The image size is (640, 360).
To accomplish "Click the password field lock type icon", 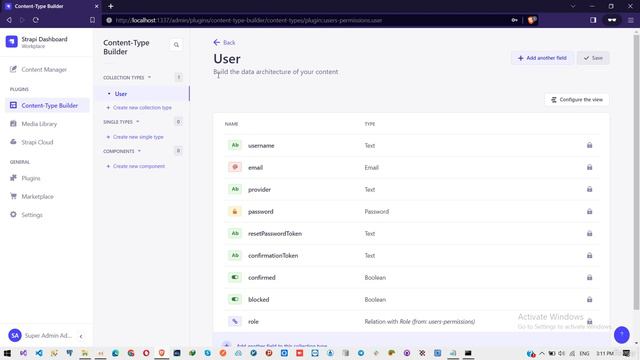I will click(x=235, y=211).
